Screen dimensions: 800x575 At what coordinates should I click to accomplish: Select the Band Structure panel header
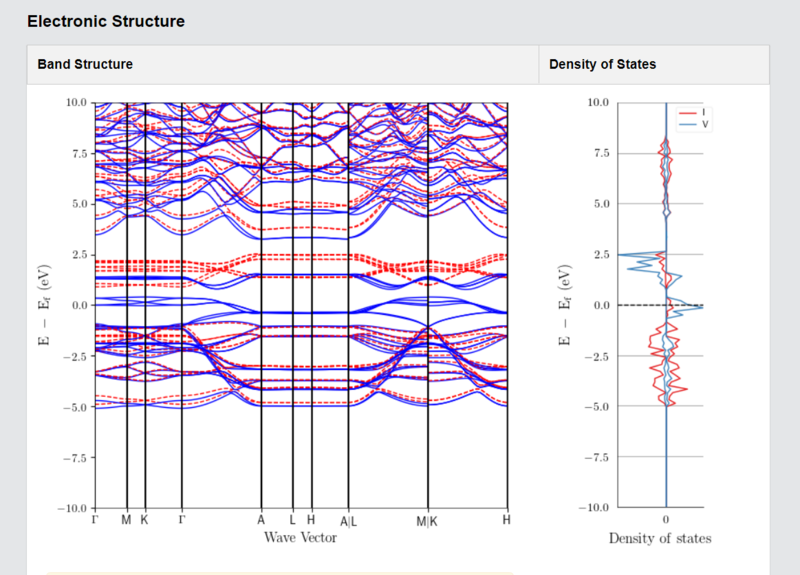point(283,64)
